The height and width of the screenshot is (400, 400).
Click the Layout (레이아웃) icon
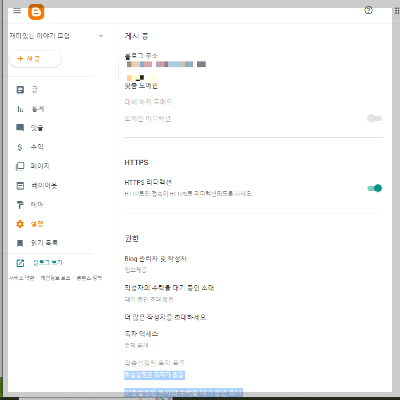pyautogui.click(x=20, y=186)
